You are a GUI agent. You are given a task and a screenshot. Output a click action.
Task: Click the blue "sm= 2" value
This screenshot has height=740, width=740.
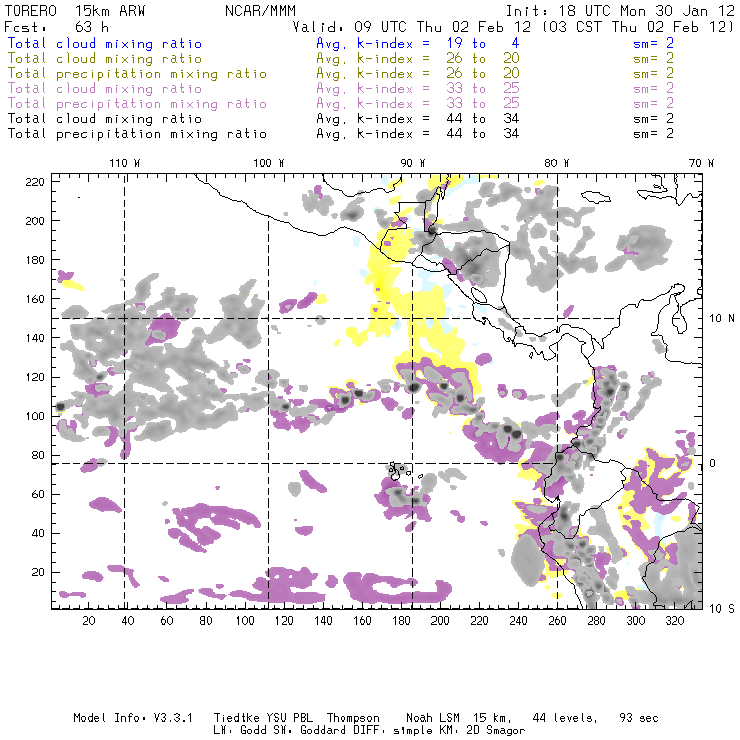click(653, 44)
